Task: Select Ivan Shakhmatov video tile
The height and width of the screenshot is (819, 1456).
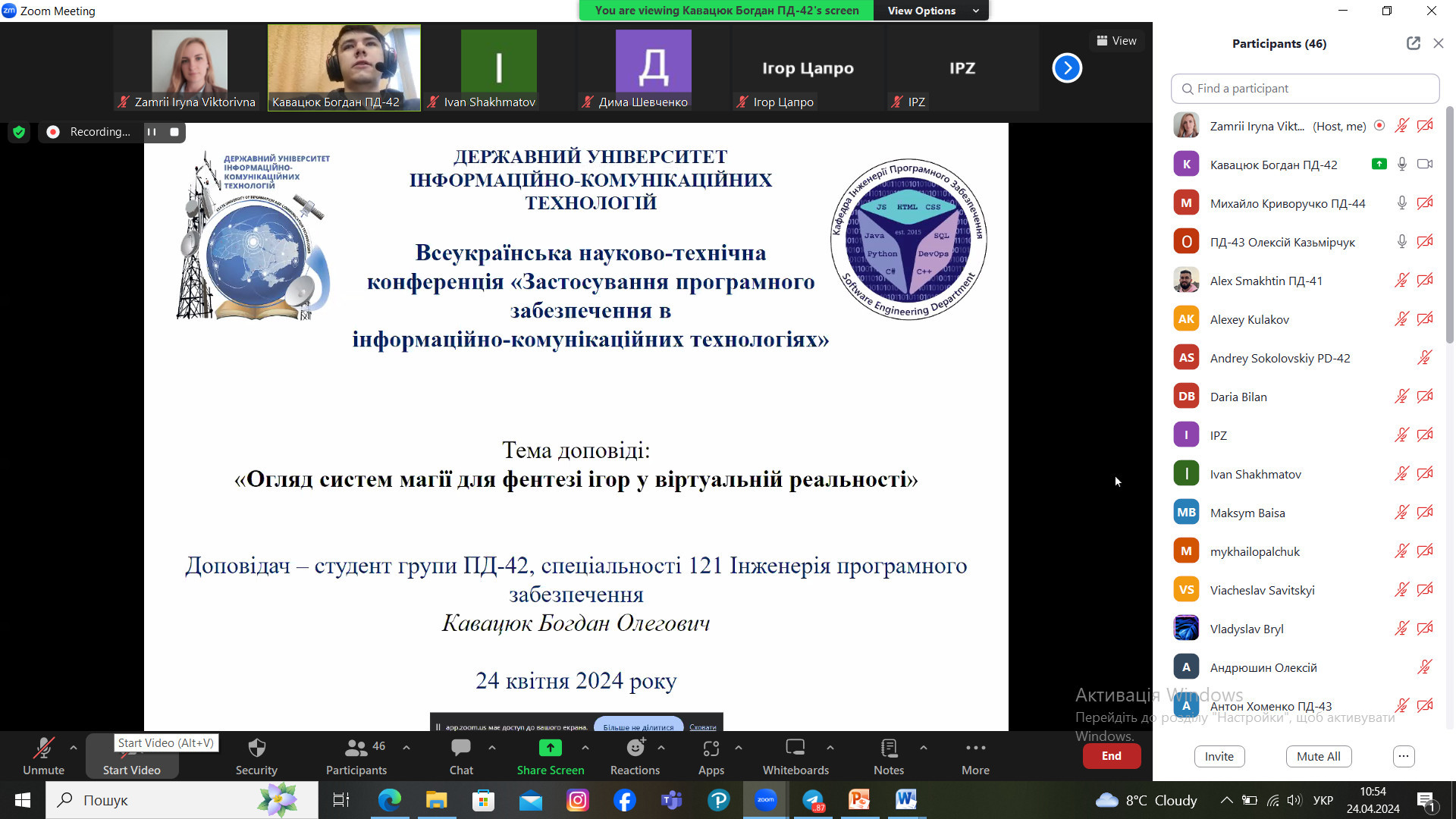Action: coord(499,68)
